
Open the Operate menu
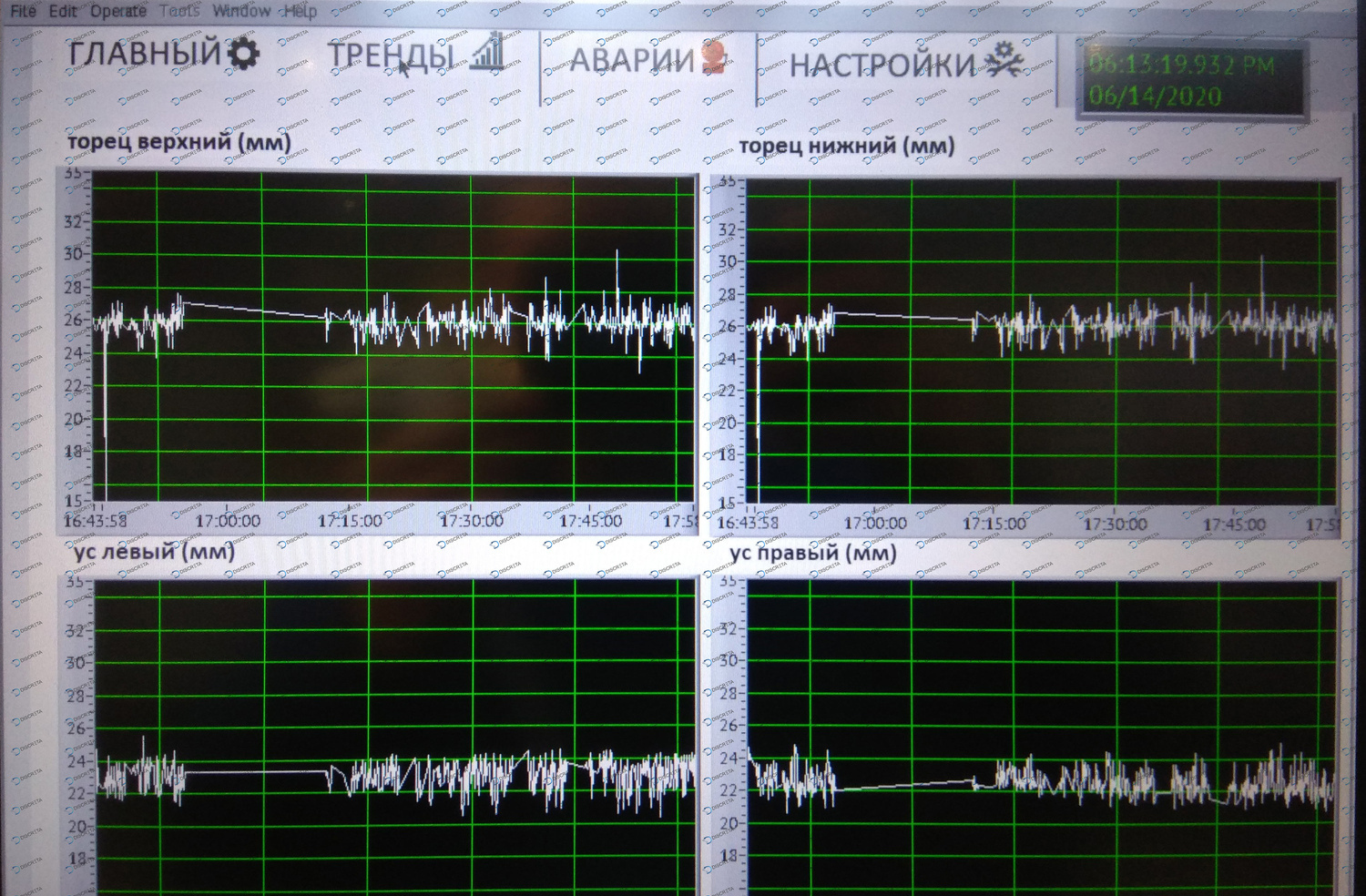tap(117, 11)
